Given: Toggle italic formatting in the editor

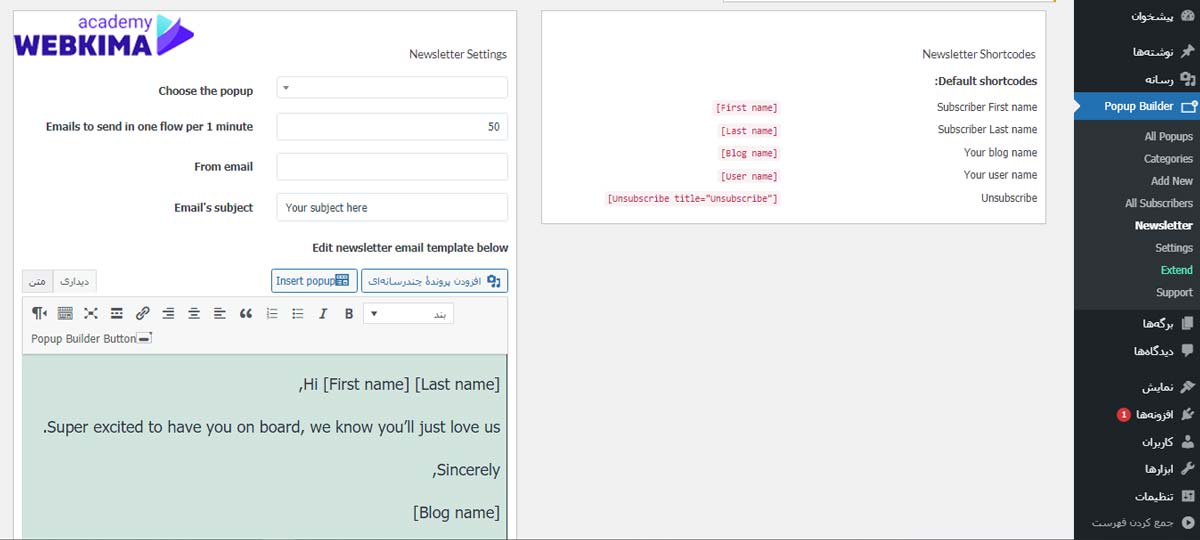Looking at the screenshot, I should [x=323, y=314].
